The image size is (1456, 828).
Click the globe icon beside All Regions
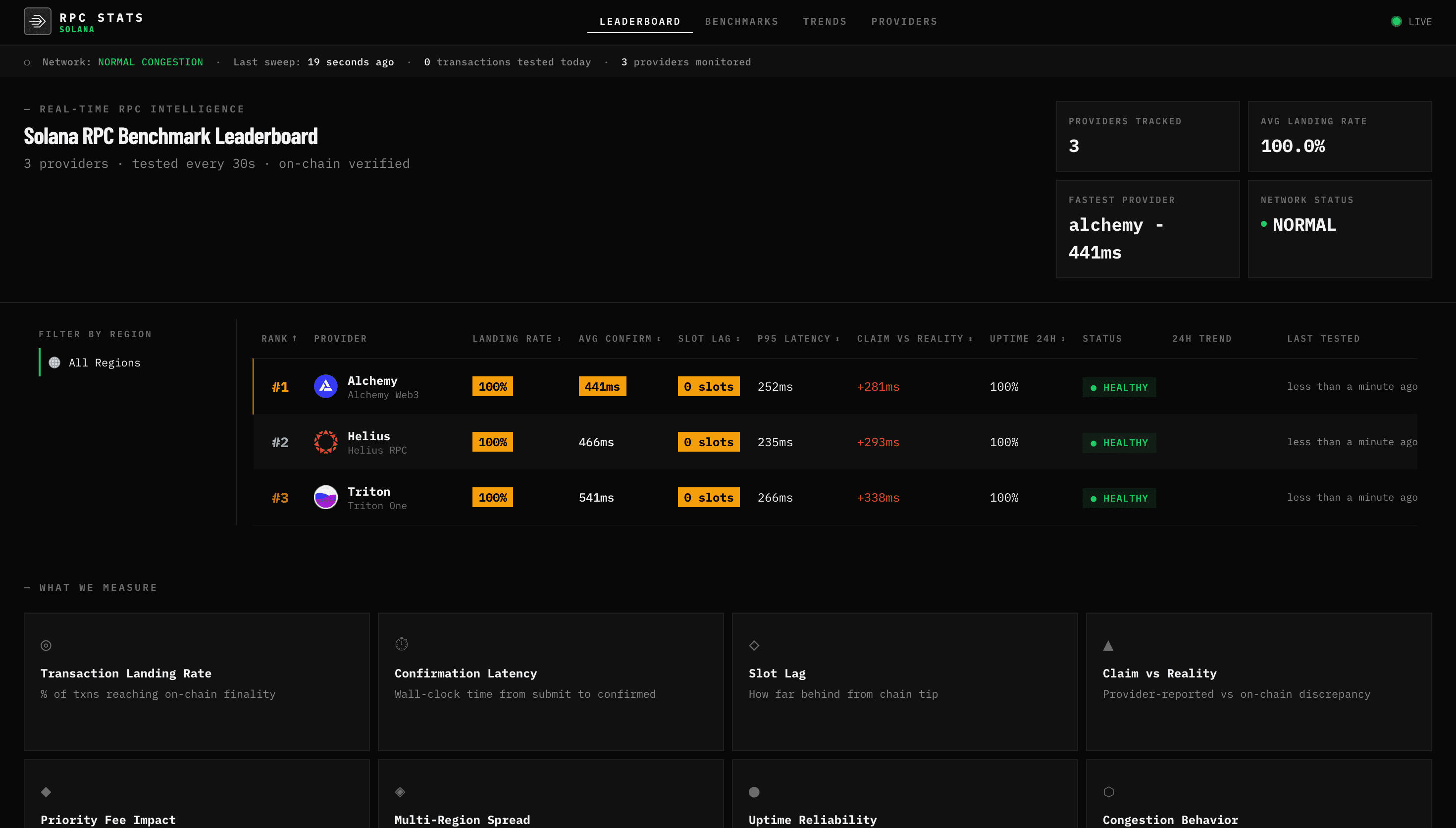pyautogui.click(x=54, y=363)
